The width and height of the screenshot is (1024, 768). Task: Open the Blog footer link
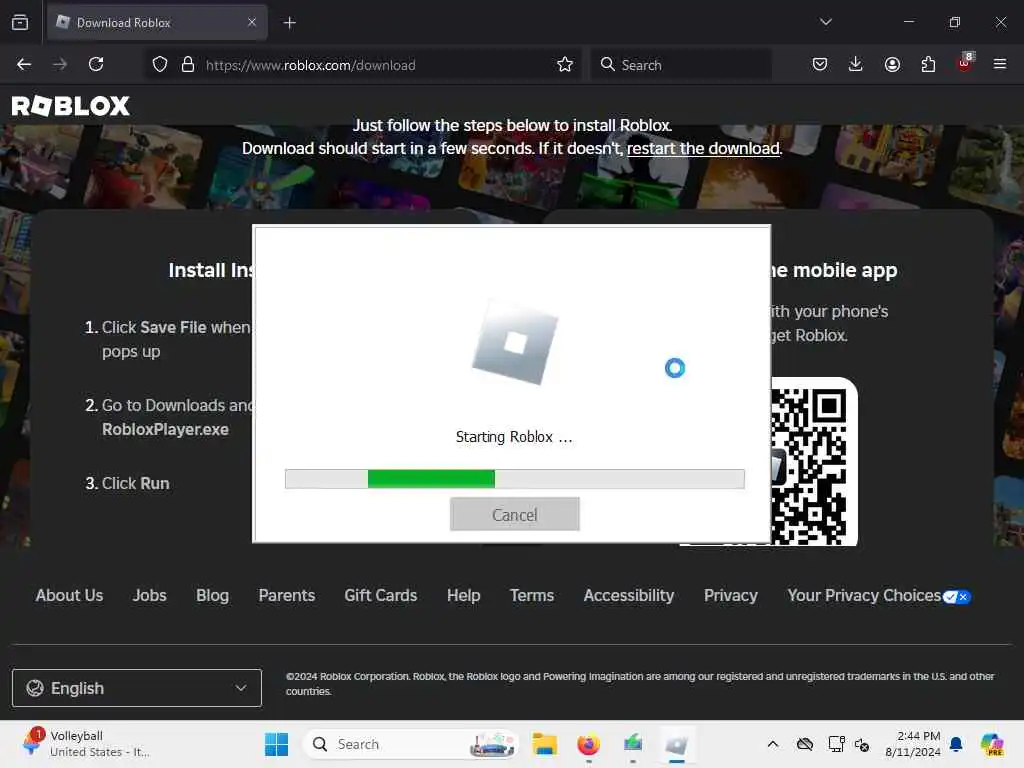(x=212, y=596)
